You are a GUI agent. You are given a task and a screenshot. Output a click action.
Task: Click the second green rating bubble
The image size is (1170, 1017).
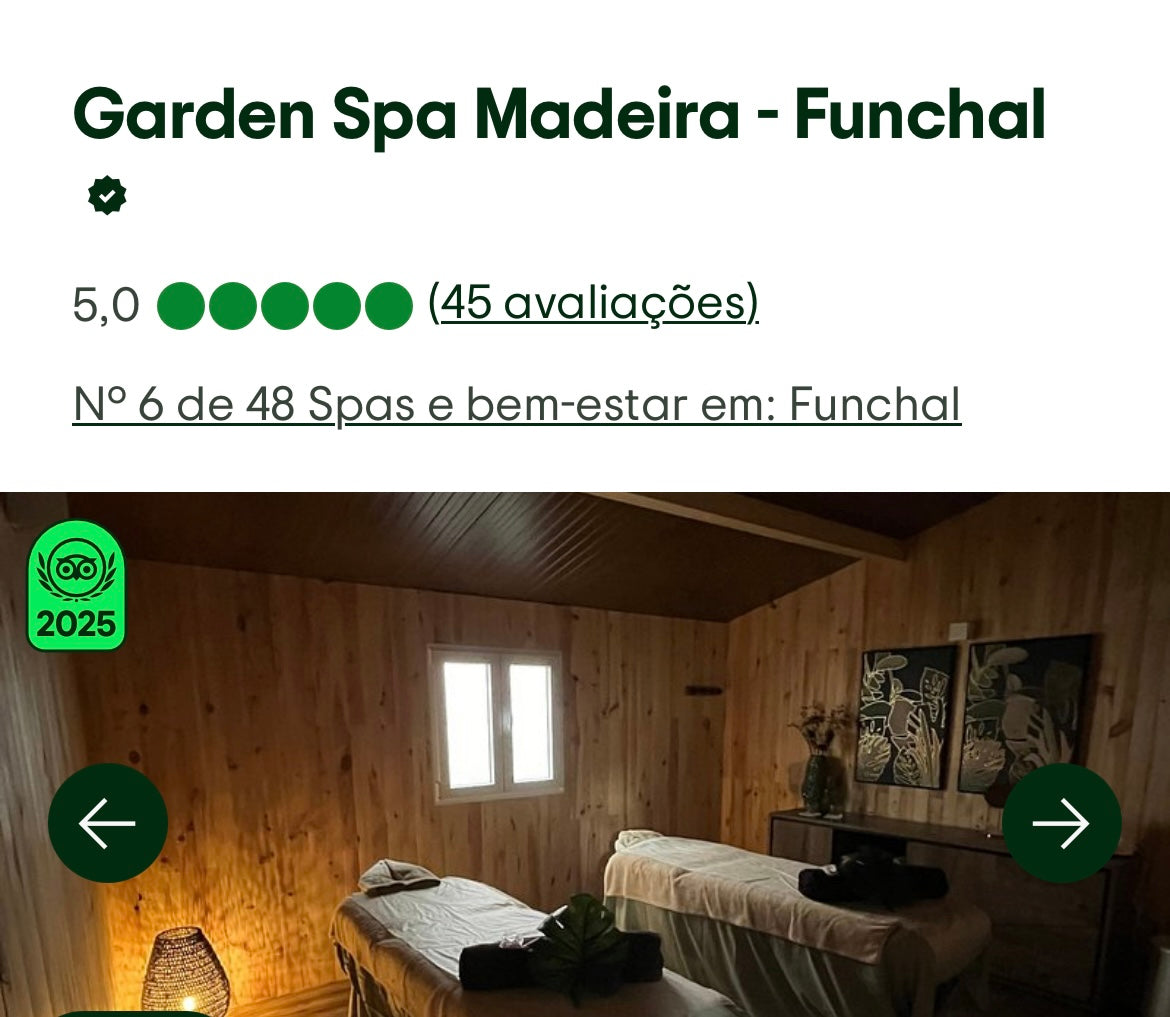233,305
